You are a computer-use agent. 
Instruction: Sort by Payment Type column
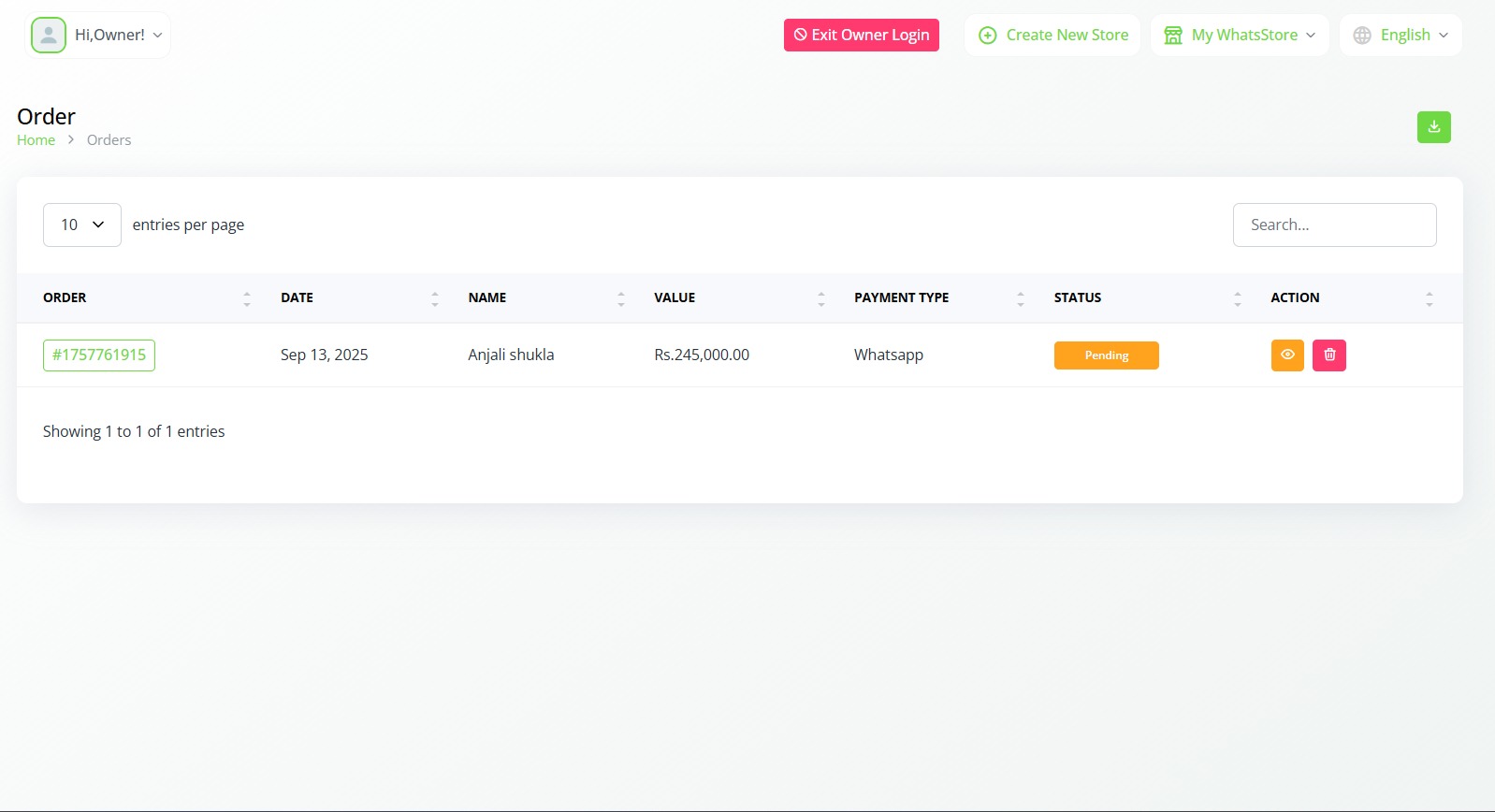pos(1021,298)
